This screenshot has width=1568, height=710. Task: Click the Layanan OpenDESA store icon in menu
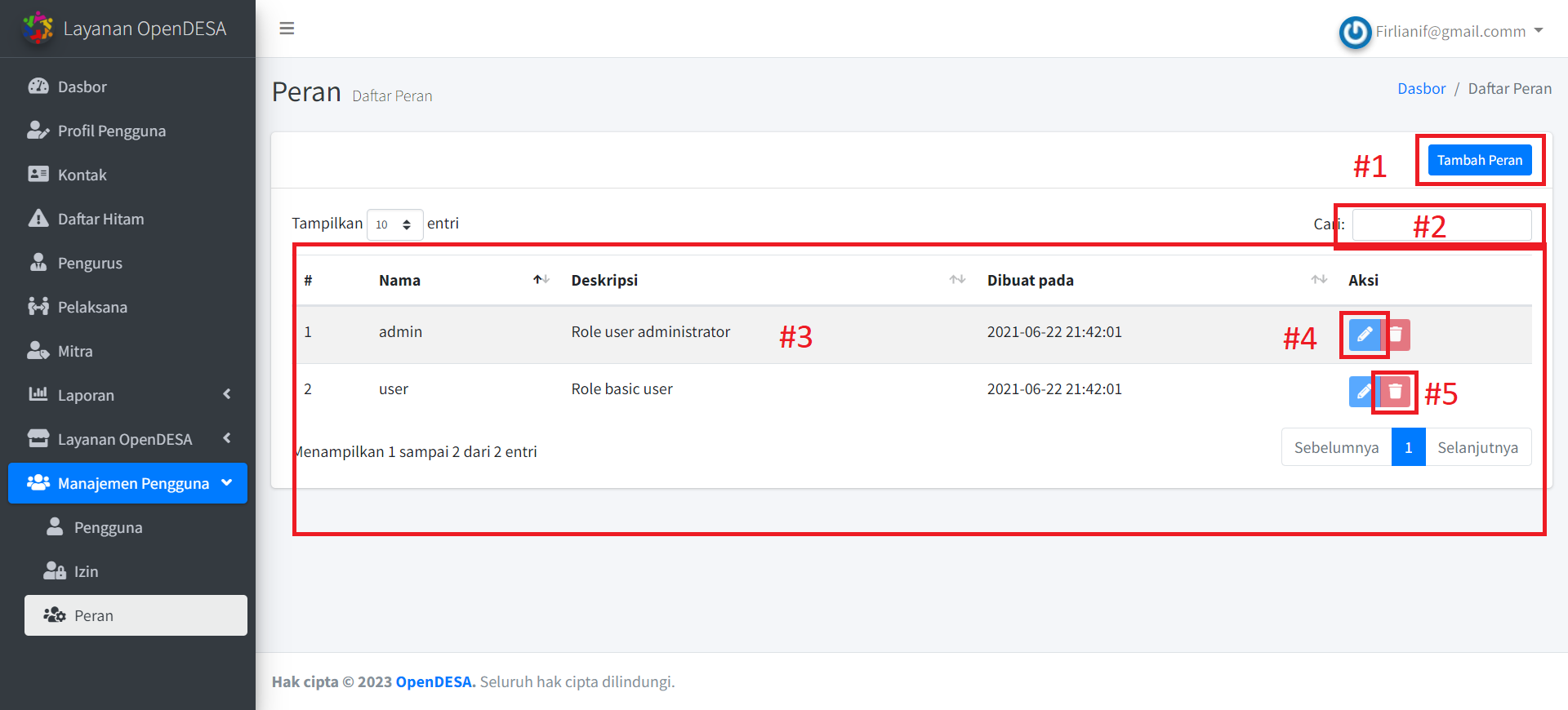[x=38, y=438]
